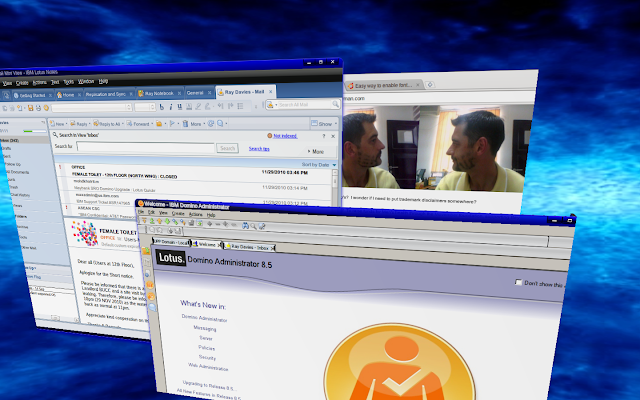The width and height of the screenshot is (640, 400).
Task: Click the mail list vertical scrollbar
Action: [335, 186]
